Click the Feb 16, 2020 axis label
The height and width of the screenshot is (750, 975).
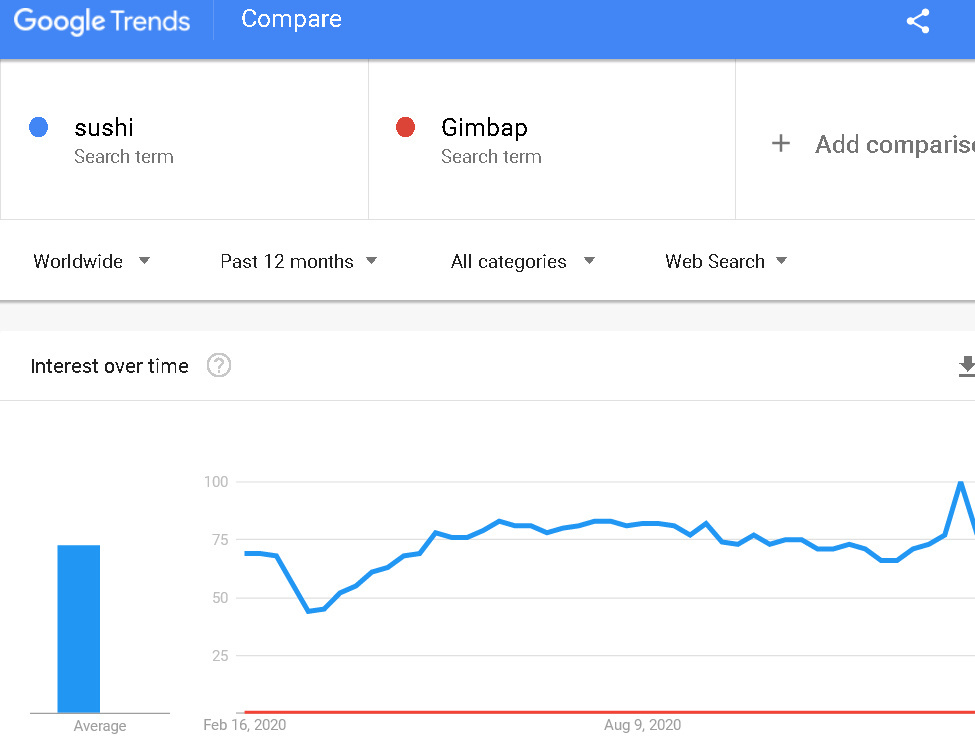[x=244, y=724]
